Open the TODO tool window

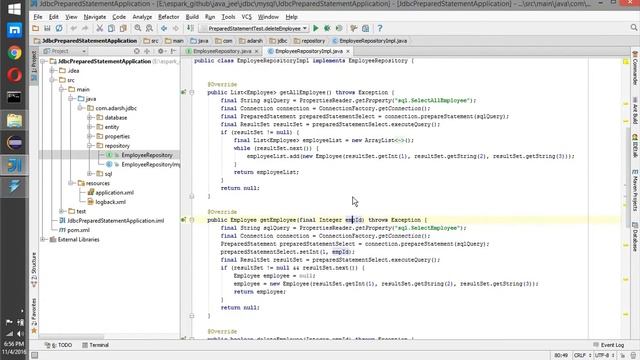(x=59, y=345)
